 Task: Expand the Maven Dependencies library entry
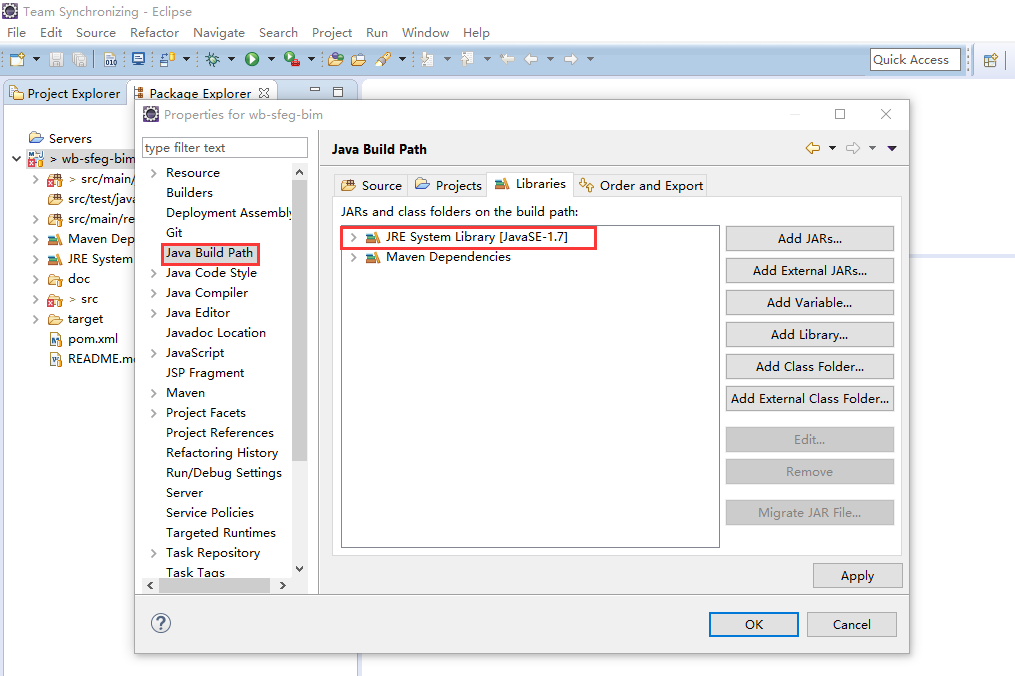(353, 258)
